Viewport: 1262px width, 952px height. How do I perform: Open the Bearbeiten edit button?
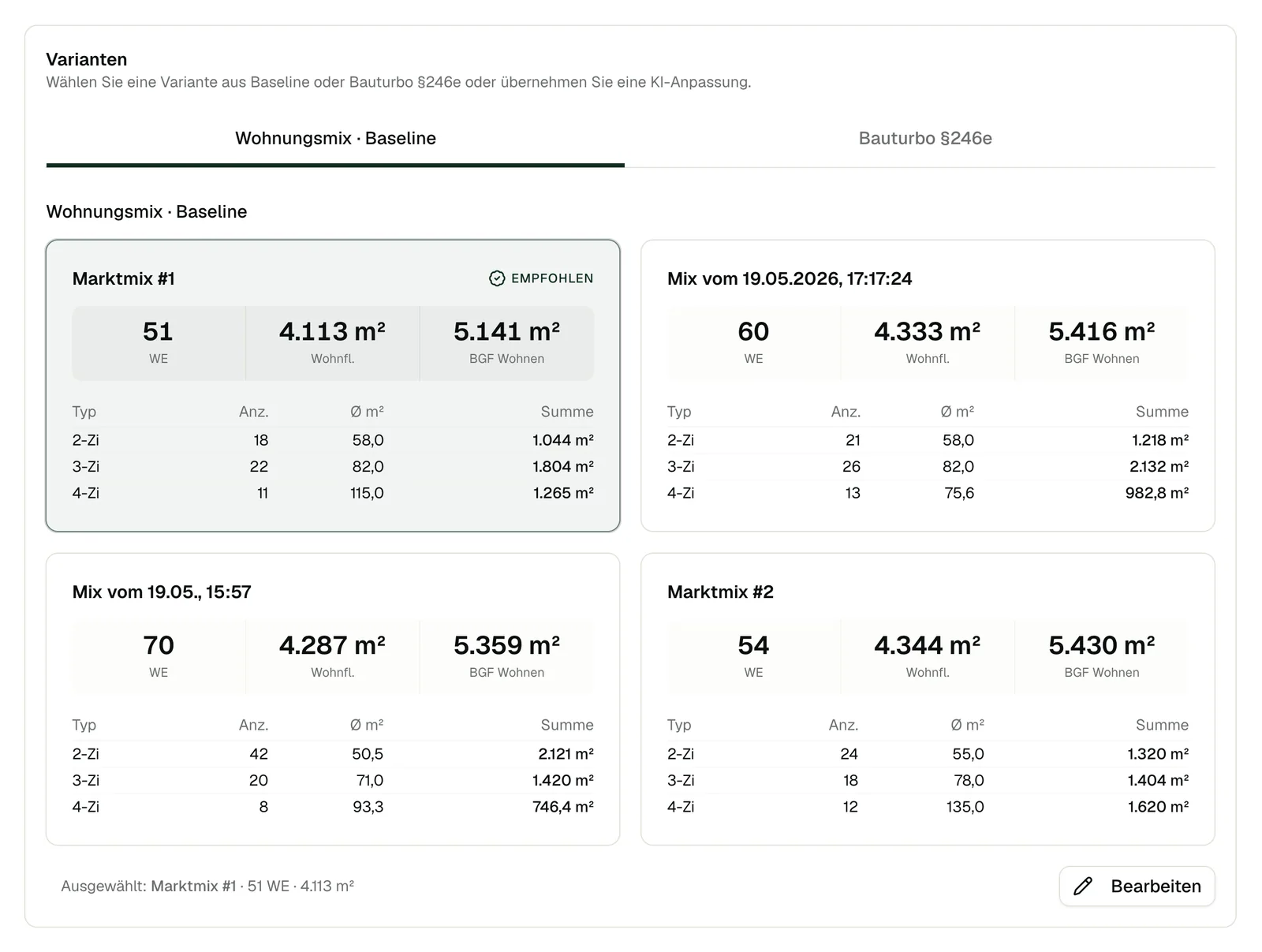pyautogui.click(x=1137, y=886)
